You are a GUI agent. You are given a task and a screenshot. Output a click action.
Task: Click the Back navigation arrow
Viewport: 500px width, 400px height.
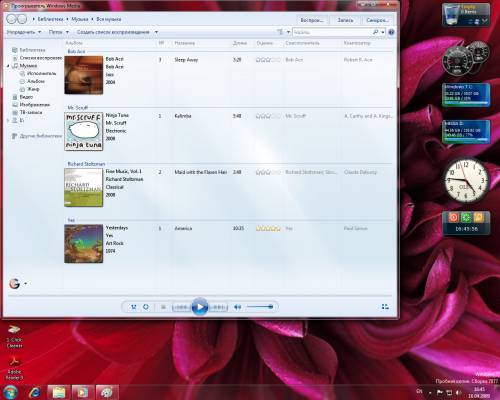11,19
